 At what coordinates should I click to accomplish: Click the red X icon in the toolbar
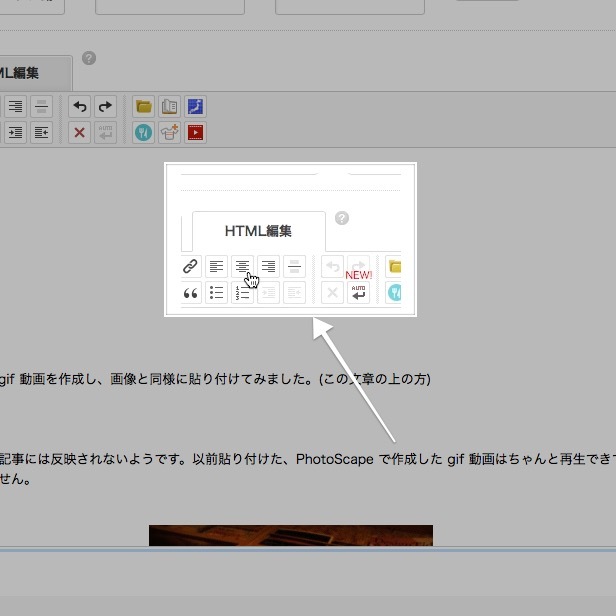pyautogui.click(x=79, y=132)
